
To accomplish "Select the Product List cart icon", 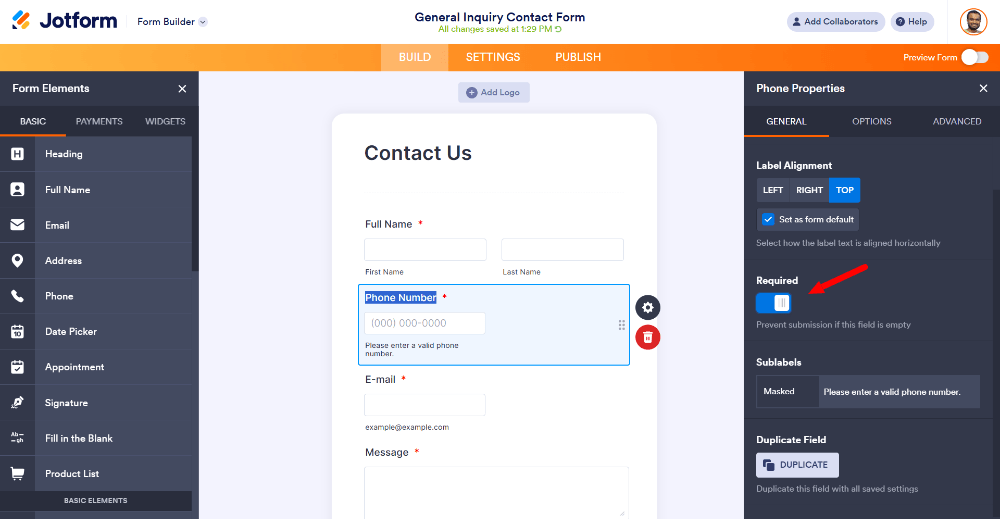I will click(17, 474).
